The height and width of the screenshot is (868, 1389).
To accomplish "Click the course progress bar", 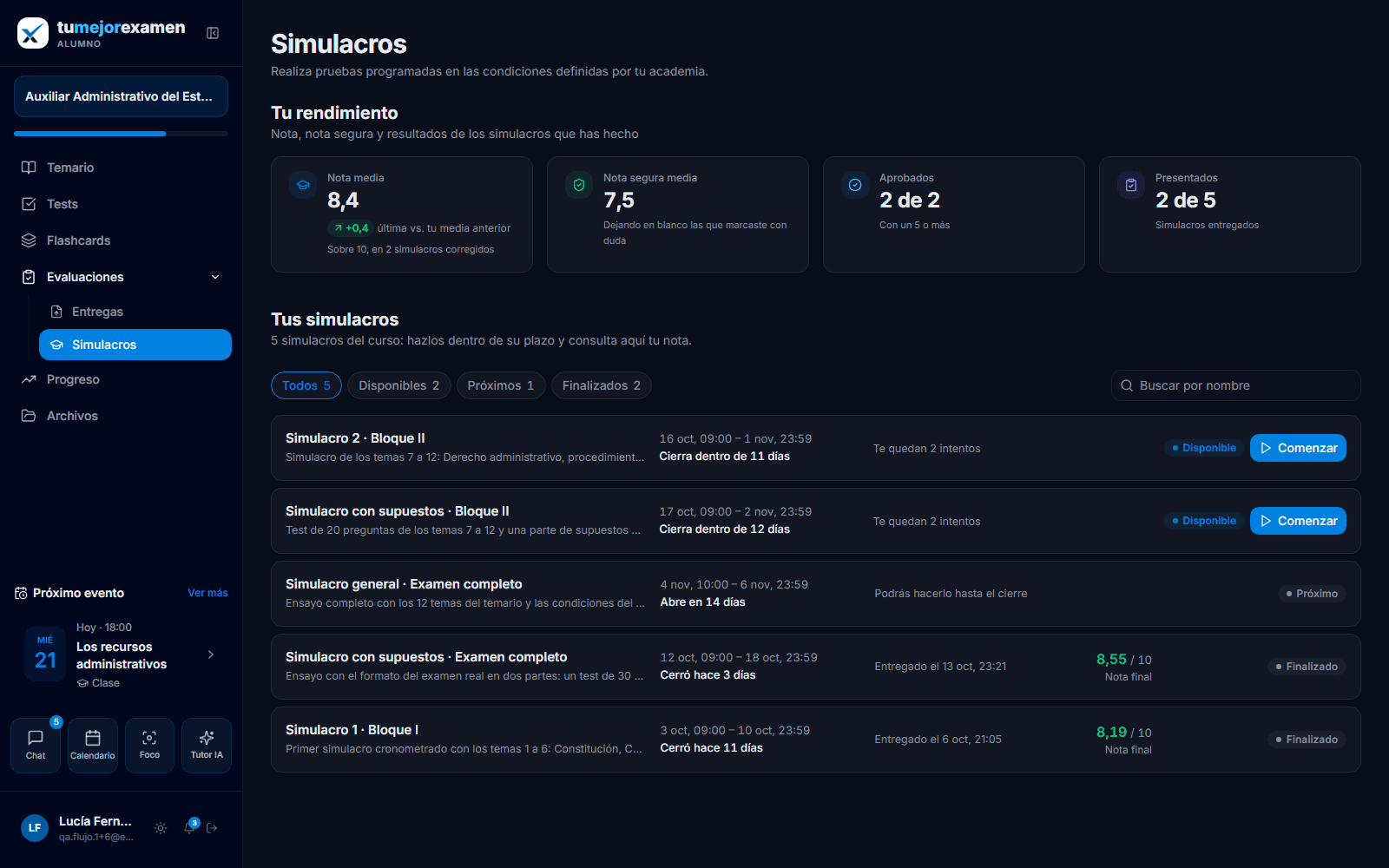I will (121, 134).
